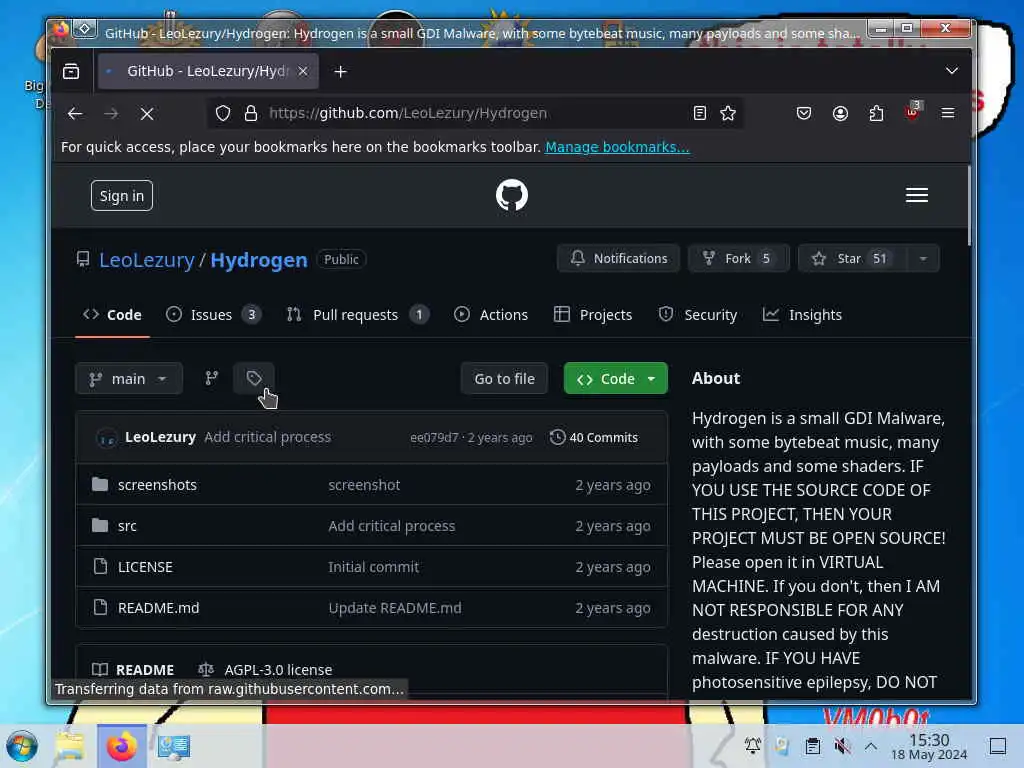Click Firefox taskbar icon
This screenshot has height=768, width=1024.
(121, 746)
